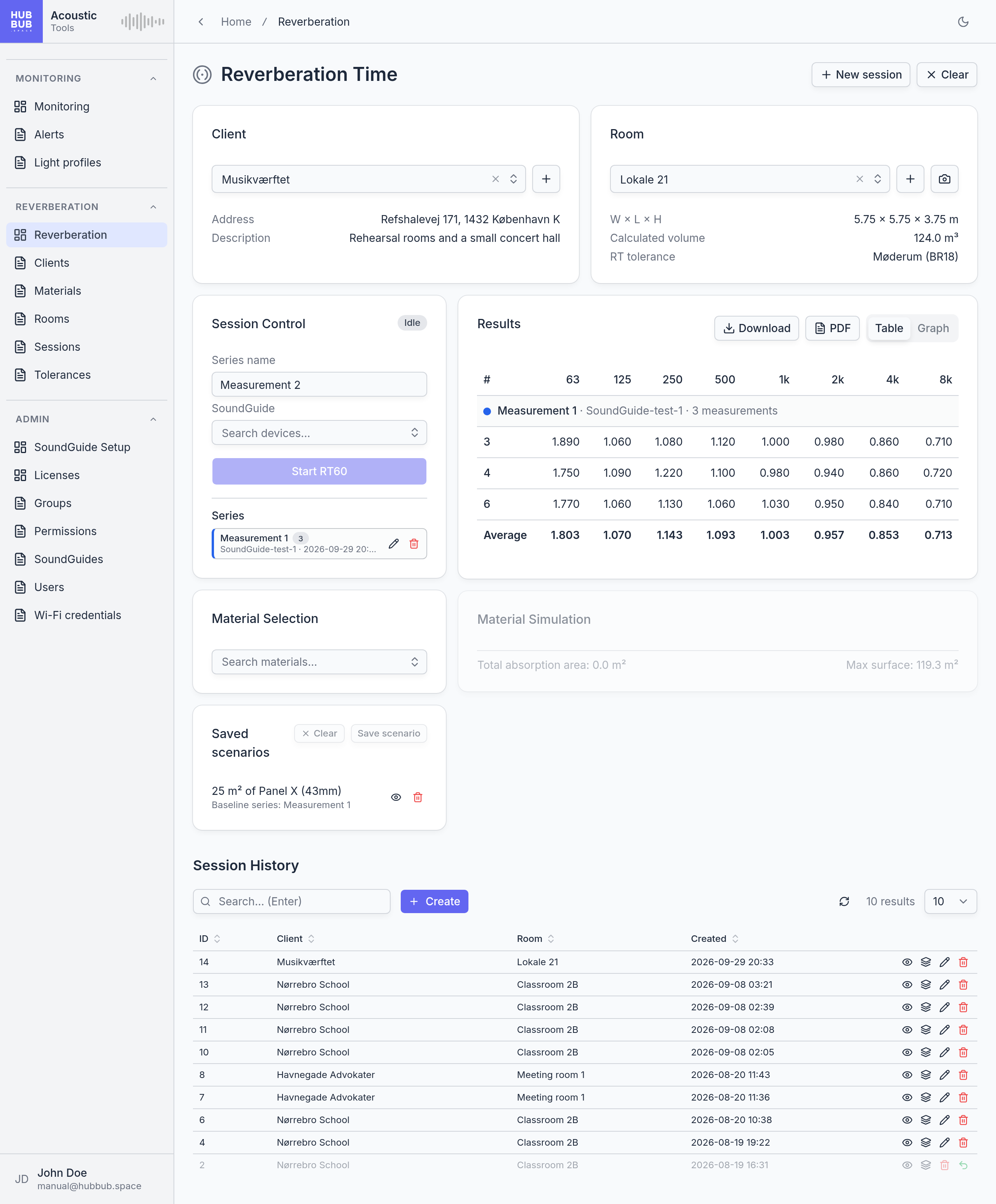
Task: Clear the Lokale 21 room selection
Action: [x=859, y=179]
